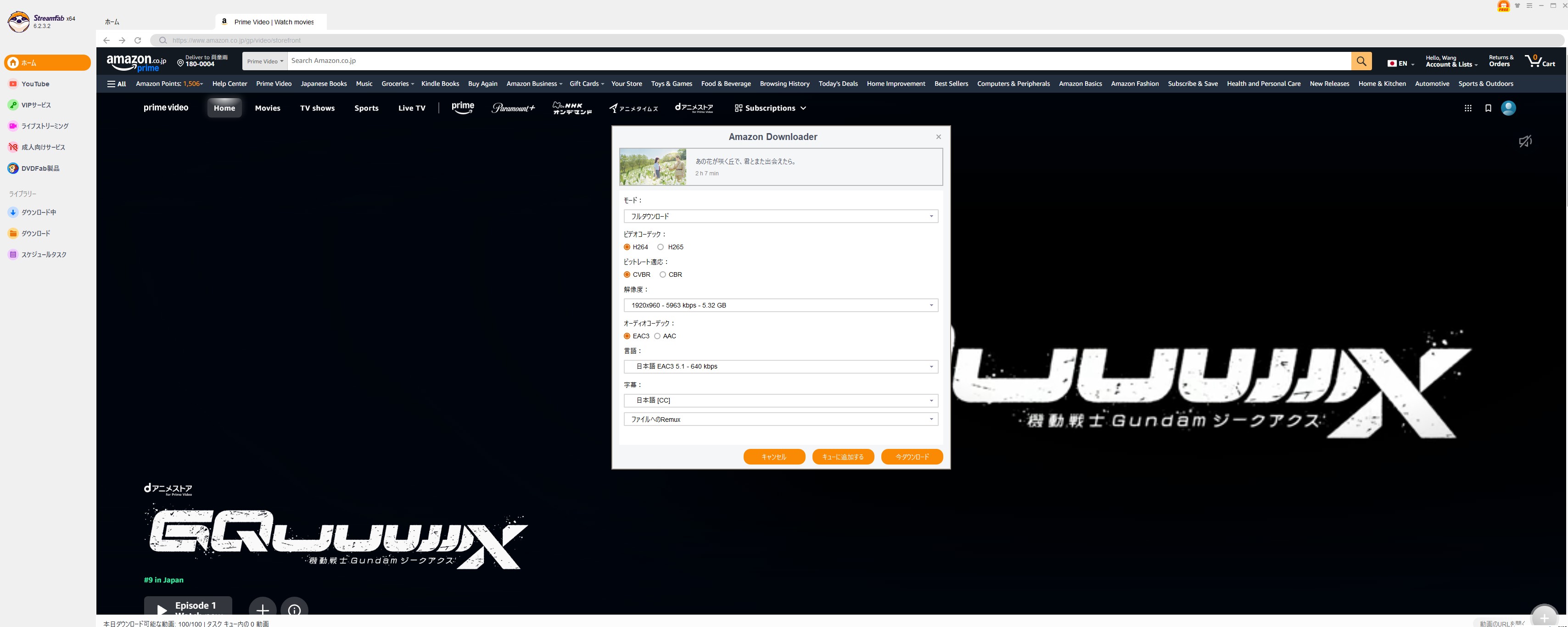Open the Prime Video profile avatar
This screenshot has width=1568, height=627.
[x=1508, y=108]
